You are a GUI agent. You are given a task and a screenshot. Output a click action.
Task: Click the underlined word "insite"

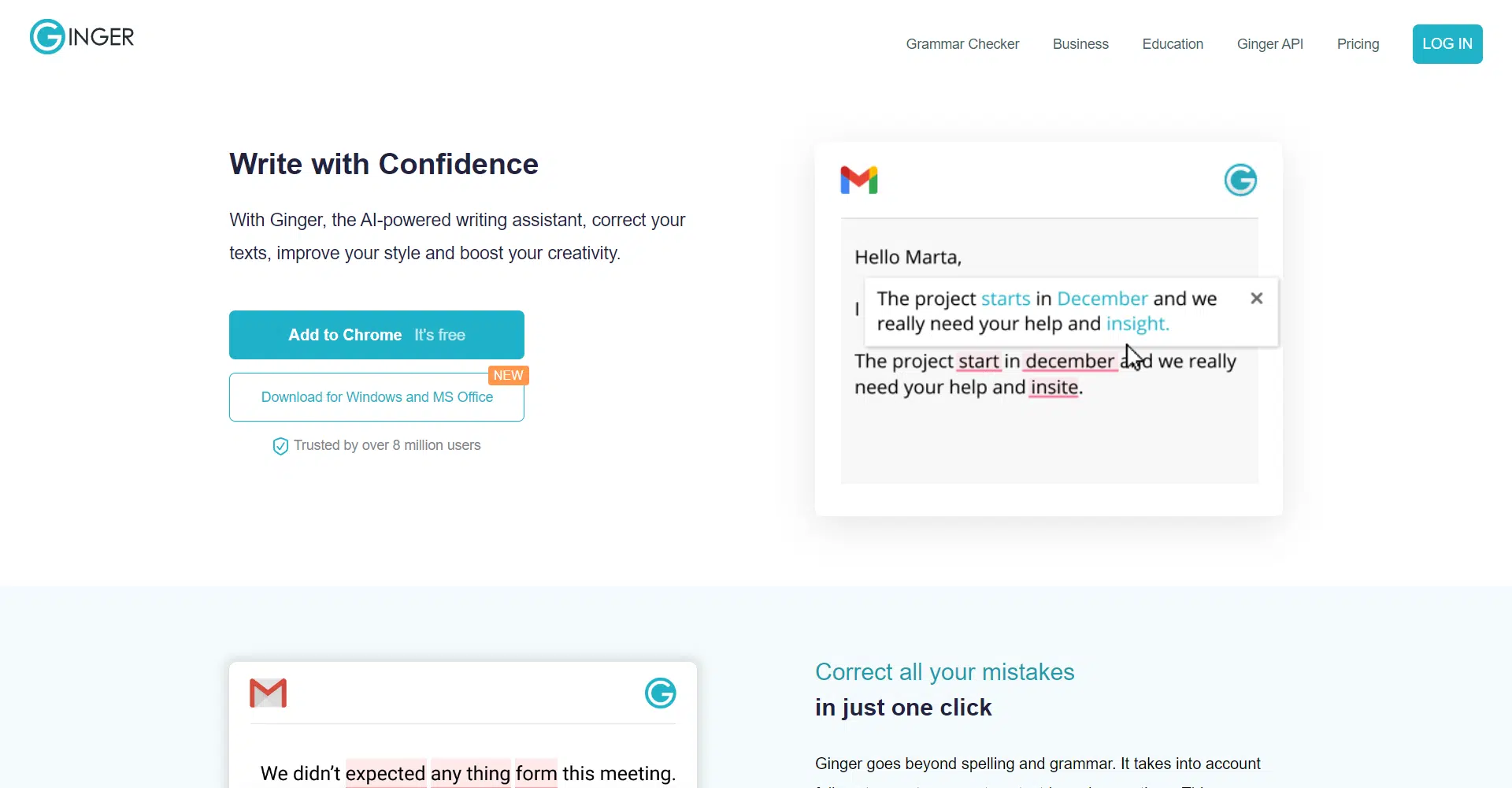click(x=1054, y=388)
